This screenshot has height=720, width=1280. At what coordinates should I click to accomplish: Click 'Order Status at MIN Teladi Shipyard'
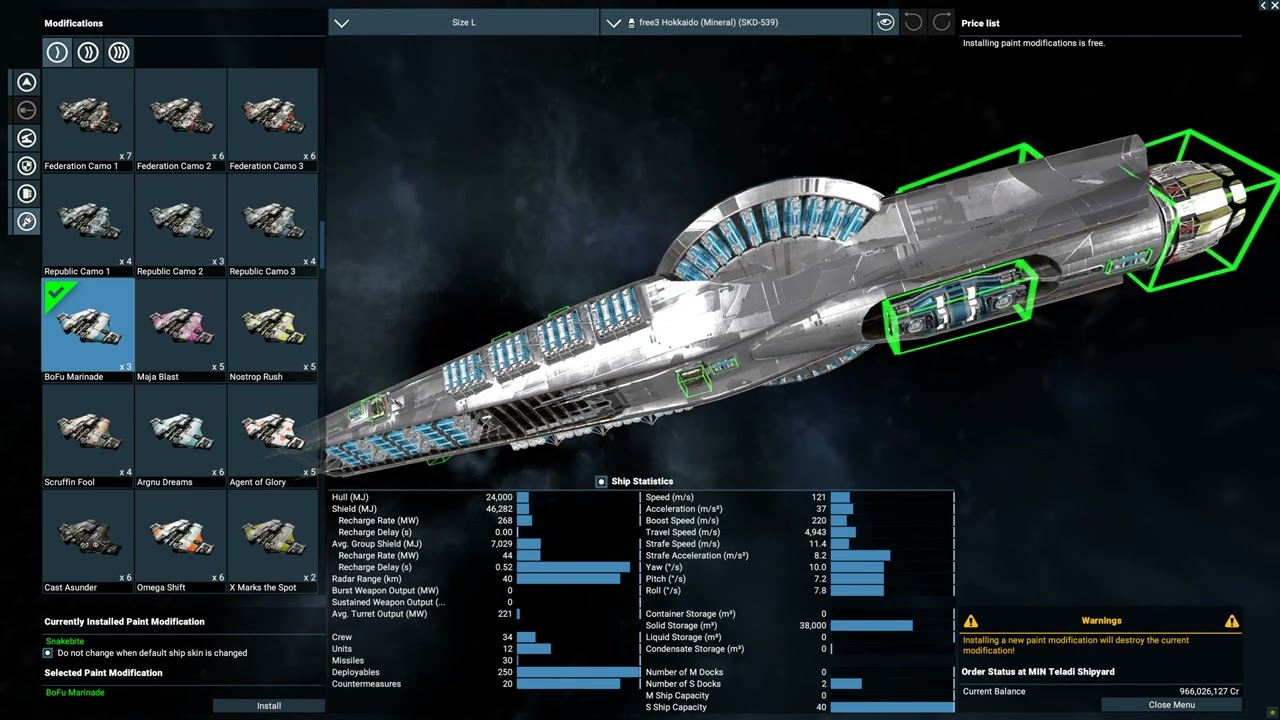tap(1038, 672)
